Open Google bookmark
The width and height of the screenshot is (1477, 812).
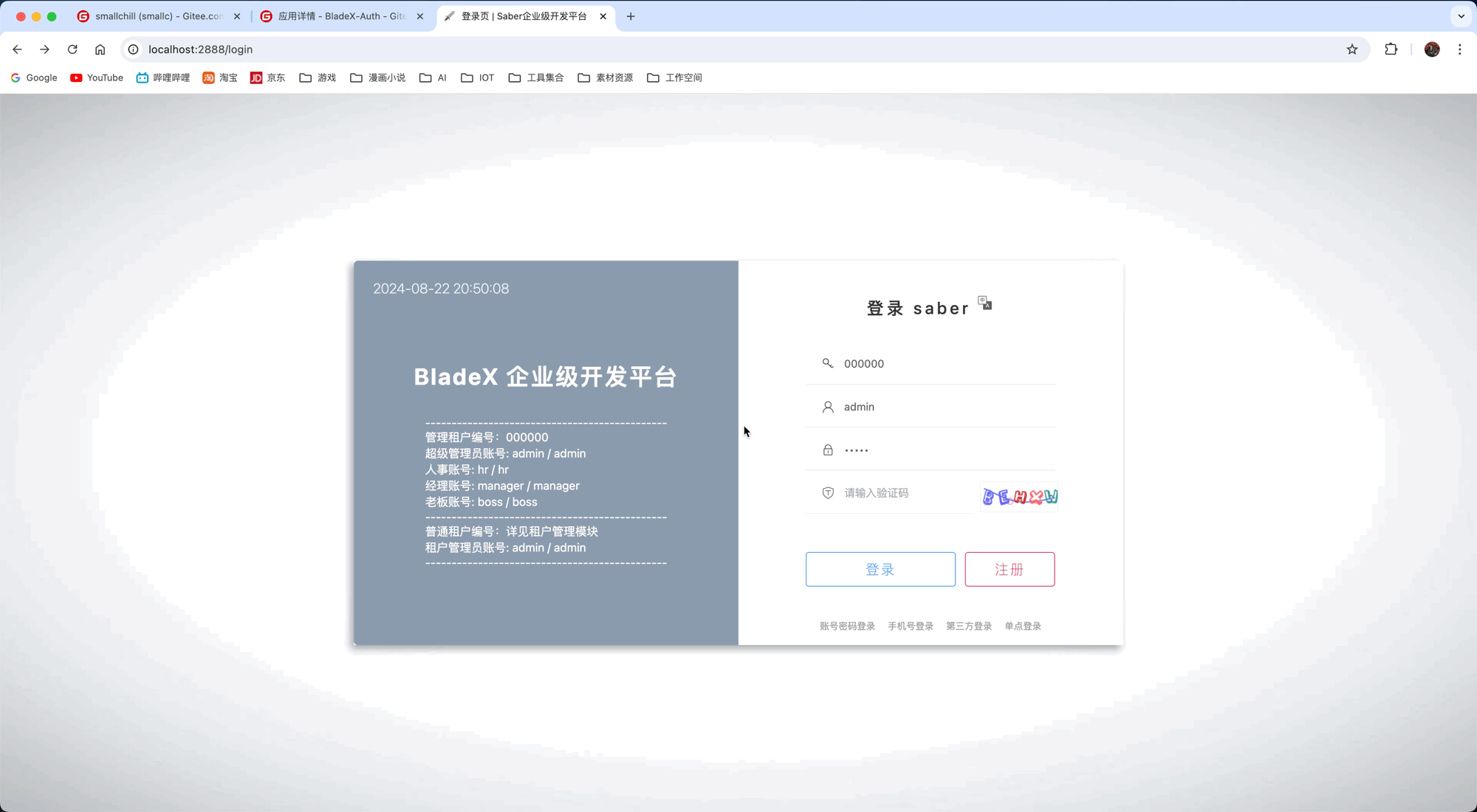pos(34,78)
